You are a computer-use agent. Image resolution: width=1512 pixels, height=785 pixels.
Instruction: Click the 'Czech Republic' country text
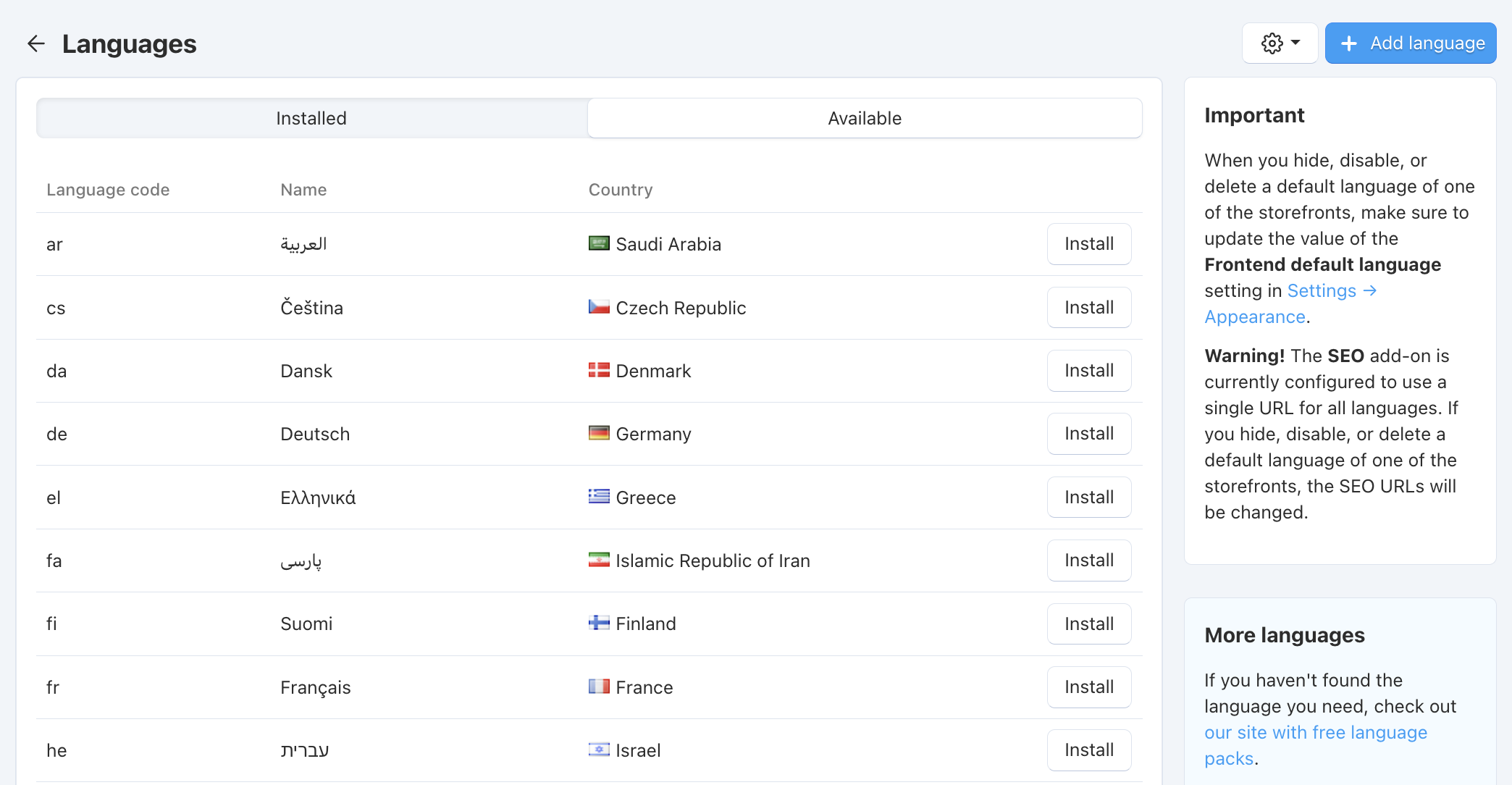681,308
